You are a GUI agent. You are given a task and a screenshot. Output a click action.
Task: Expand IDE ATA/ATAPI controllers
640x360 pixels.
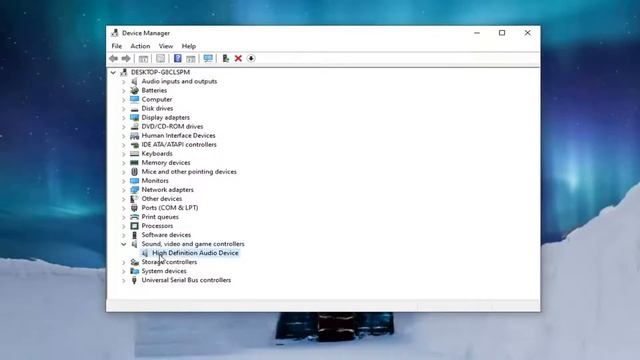[124, 145]
